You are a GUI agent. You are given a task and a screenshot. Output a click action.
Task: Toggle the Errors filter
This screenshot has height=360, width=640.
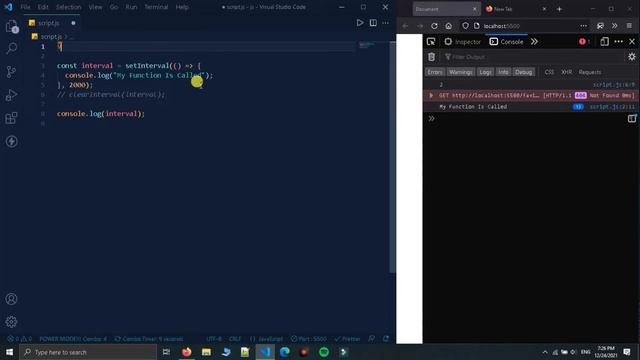pos(435,72)
